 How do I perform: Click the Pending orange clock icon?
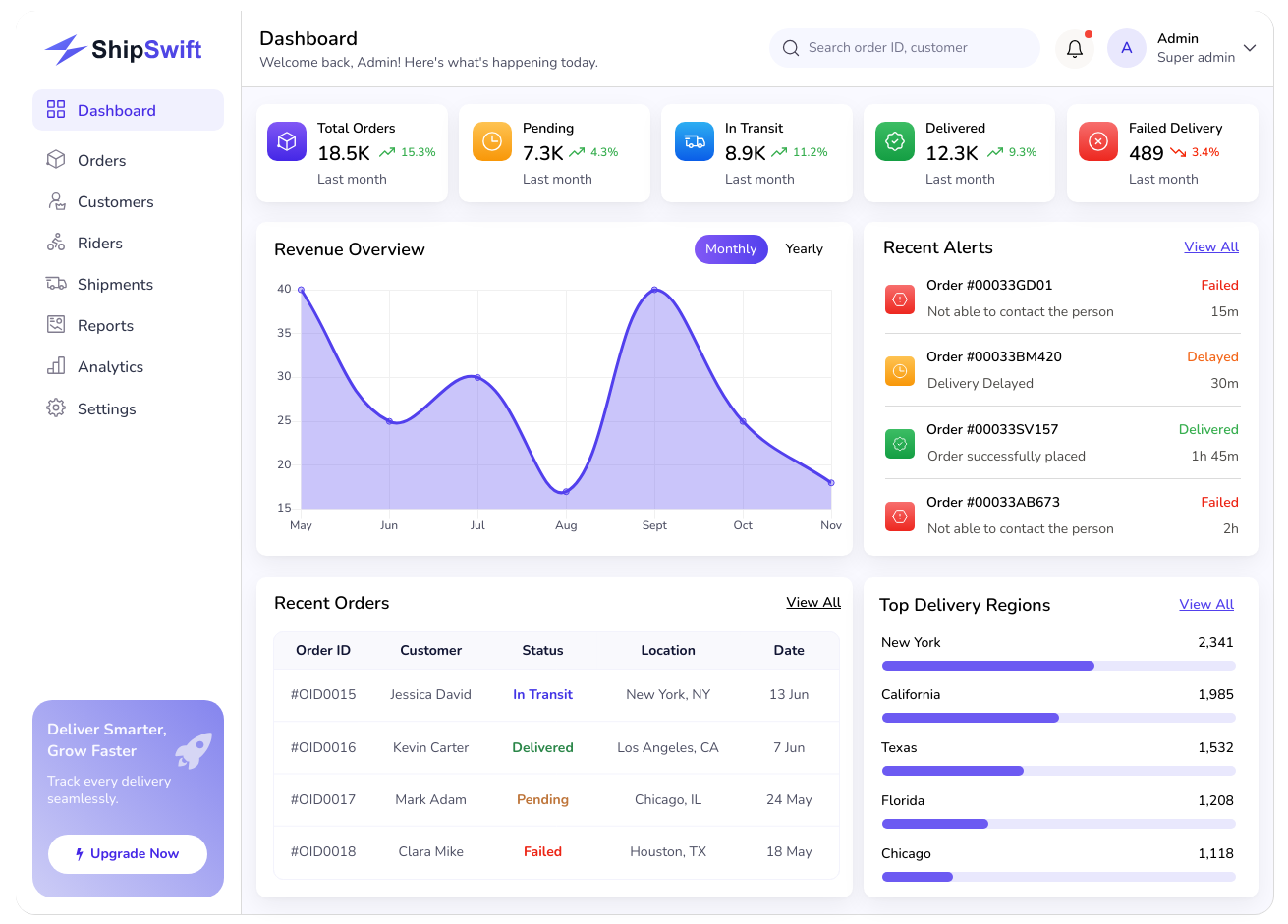492,141
